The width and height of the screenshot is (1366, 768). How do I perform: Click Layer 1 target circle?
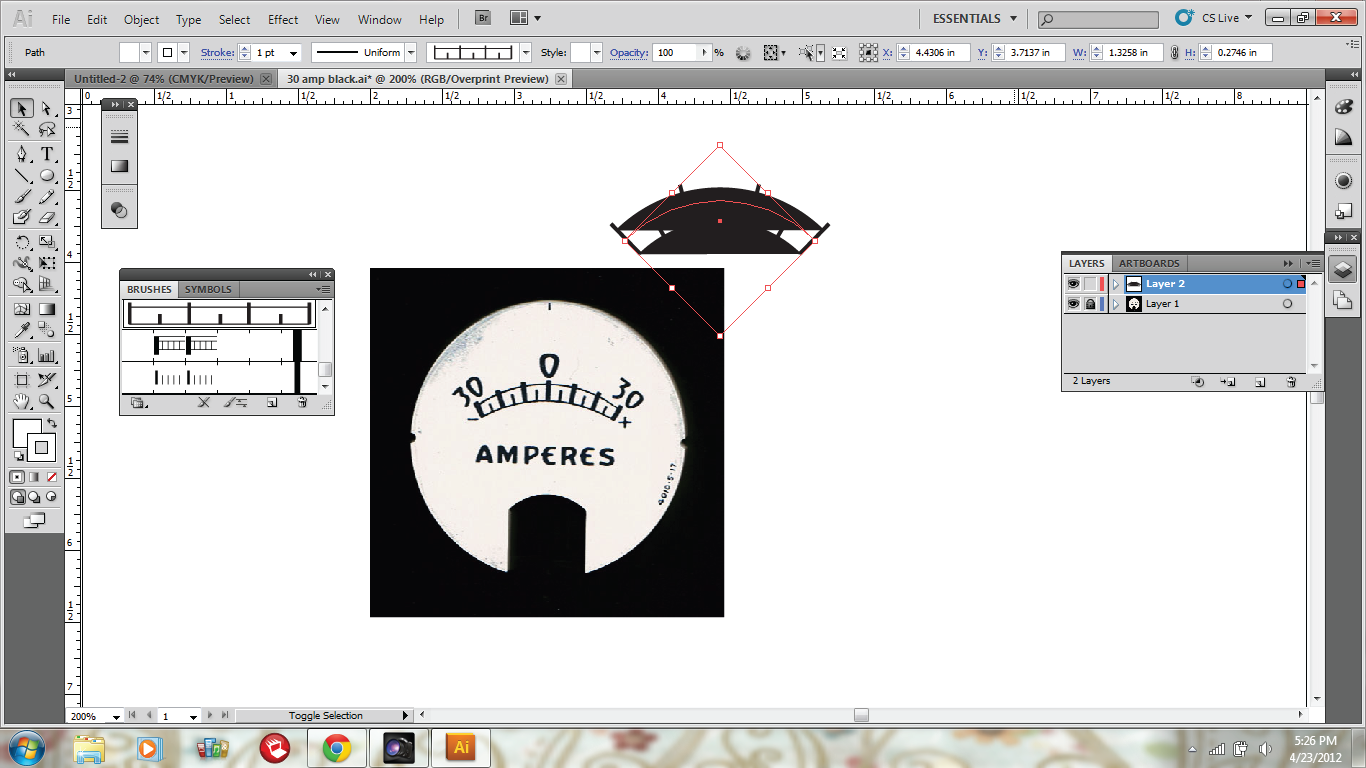tap(1287, 304)
